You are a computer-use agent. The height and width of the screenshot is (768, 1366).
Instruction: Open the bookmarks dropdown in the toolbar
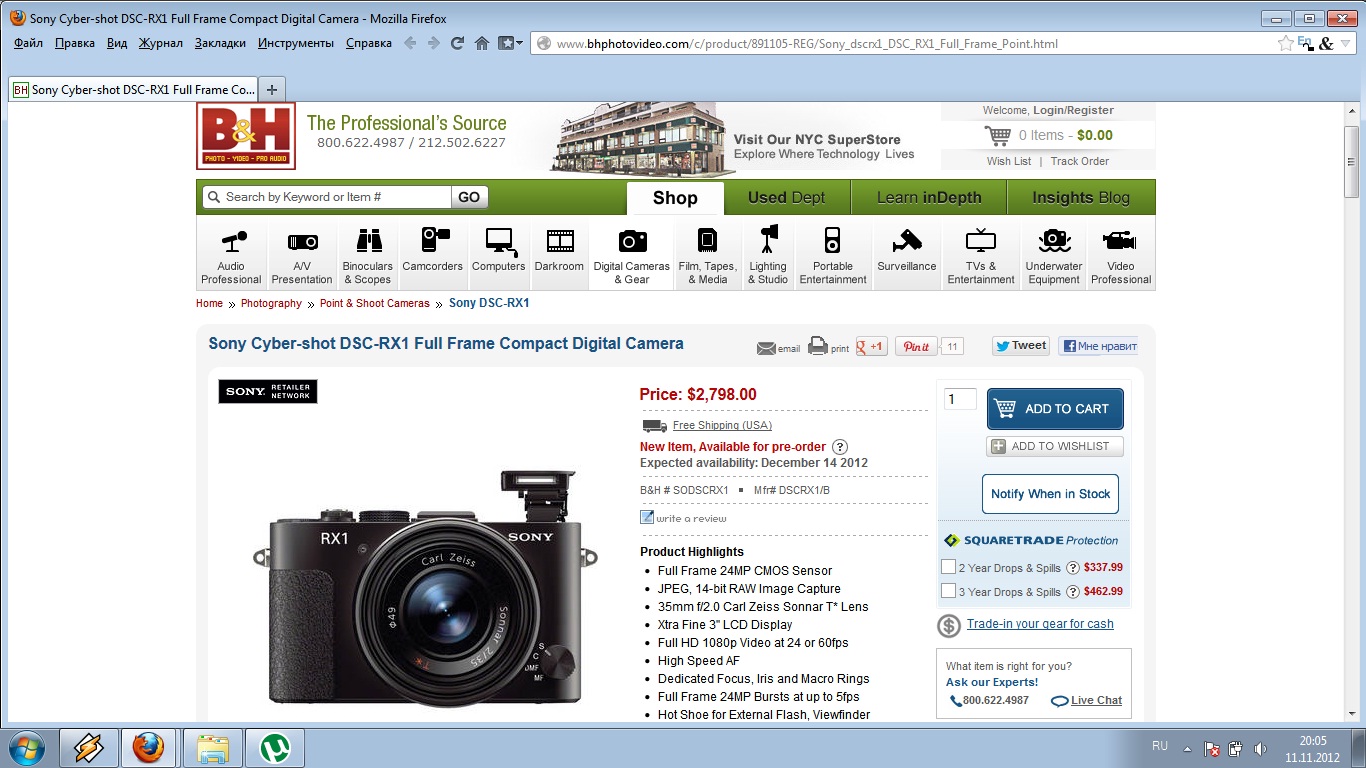(511, 43)
